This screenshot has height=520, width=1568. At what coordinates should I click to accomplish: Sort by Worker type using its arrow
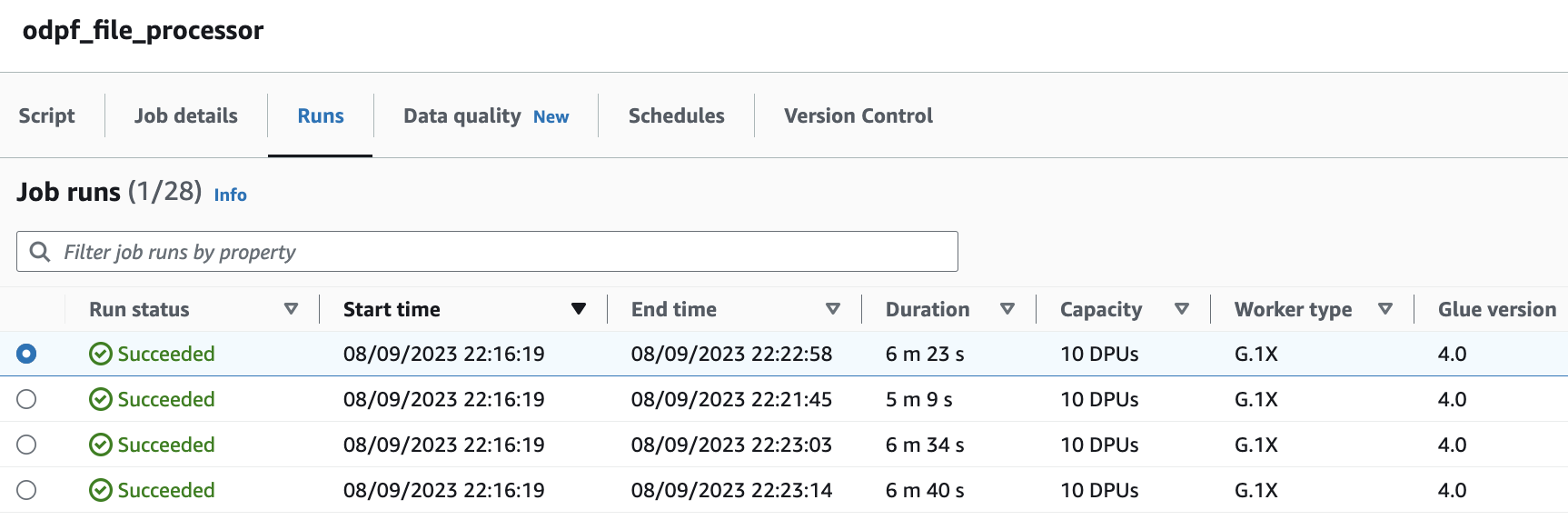[x=1385, y=309]
